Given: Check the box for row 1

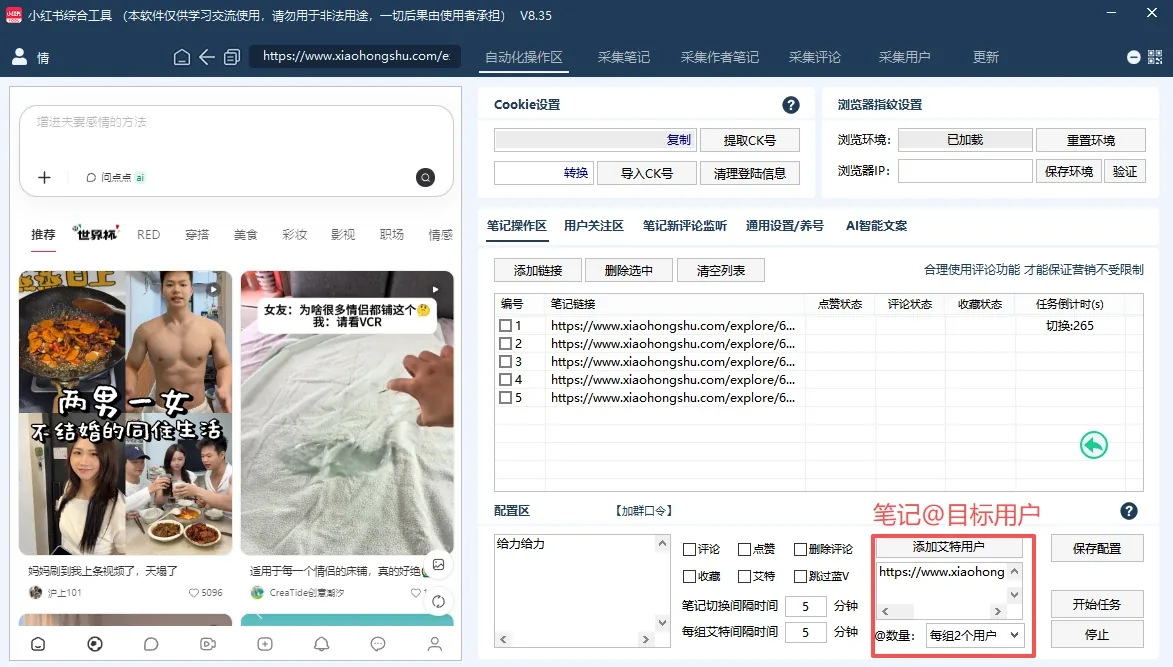Looking at the screenshot, I should (x=505, y=326).
